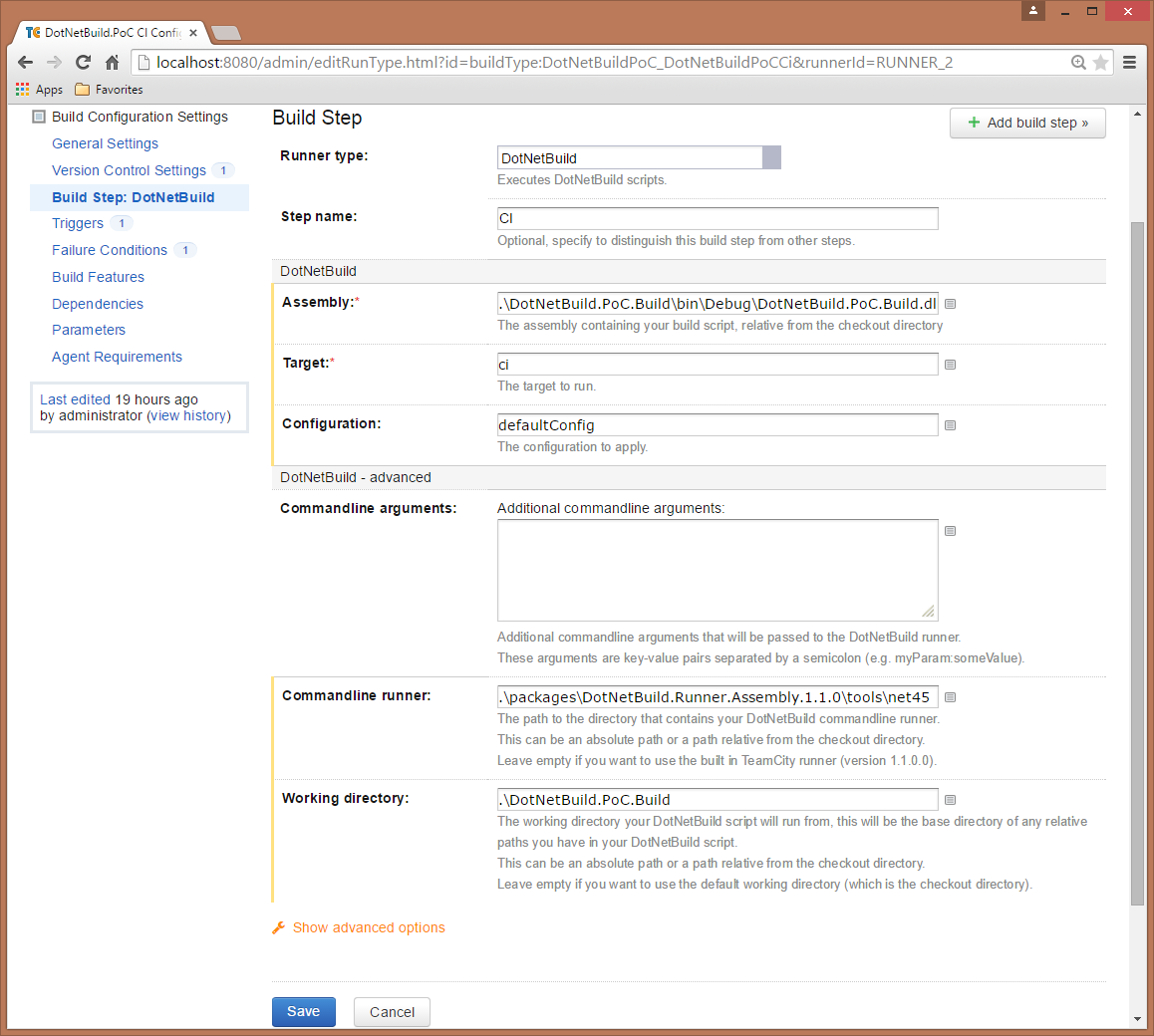
Task: Go forward using browser forward arrow
Action: (54, 63)
